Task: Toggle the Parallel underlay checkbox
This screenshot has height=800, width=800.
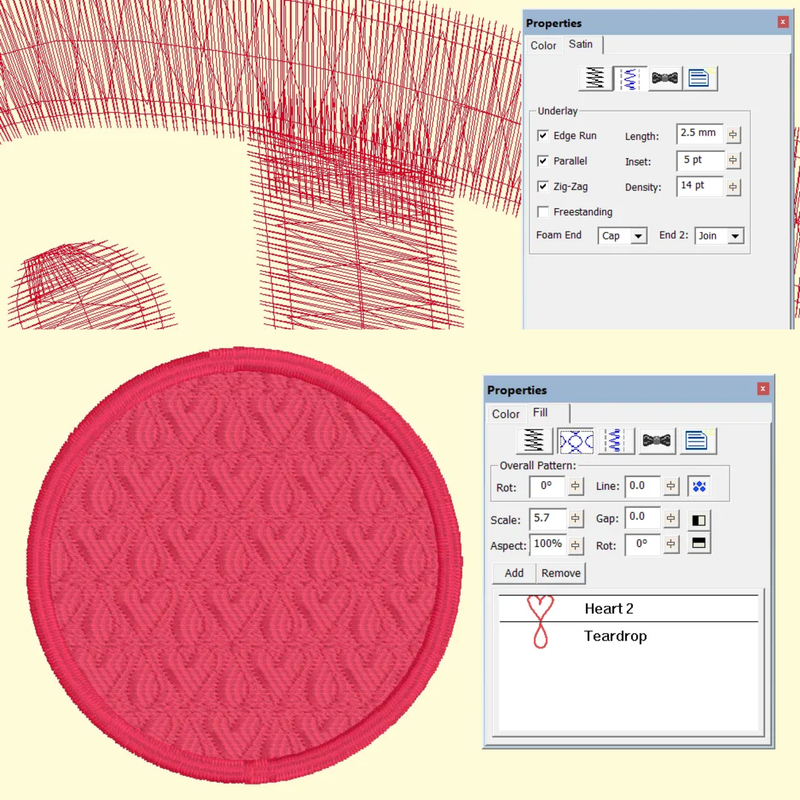Action: (543, 161)
